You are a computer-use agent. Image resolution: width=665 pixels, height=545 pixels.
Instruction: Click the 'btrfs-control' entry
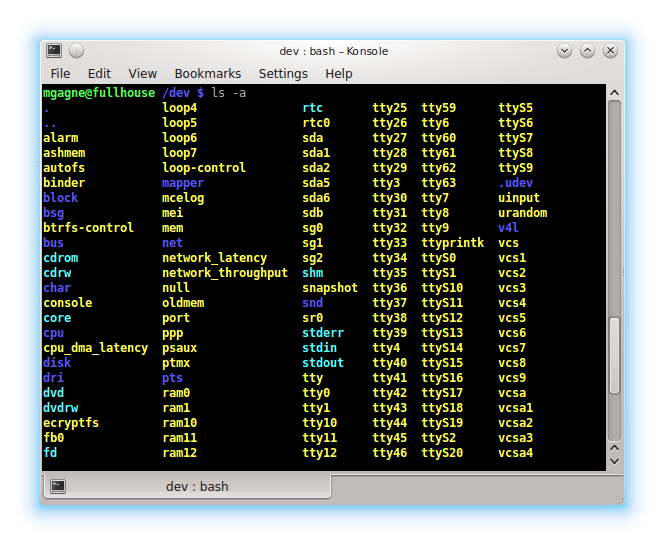click(x=88, y=228)
